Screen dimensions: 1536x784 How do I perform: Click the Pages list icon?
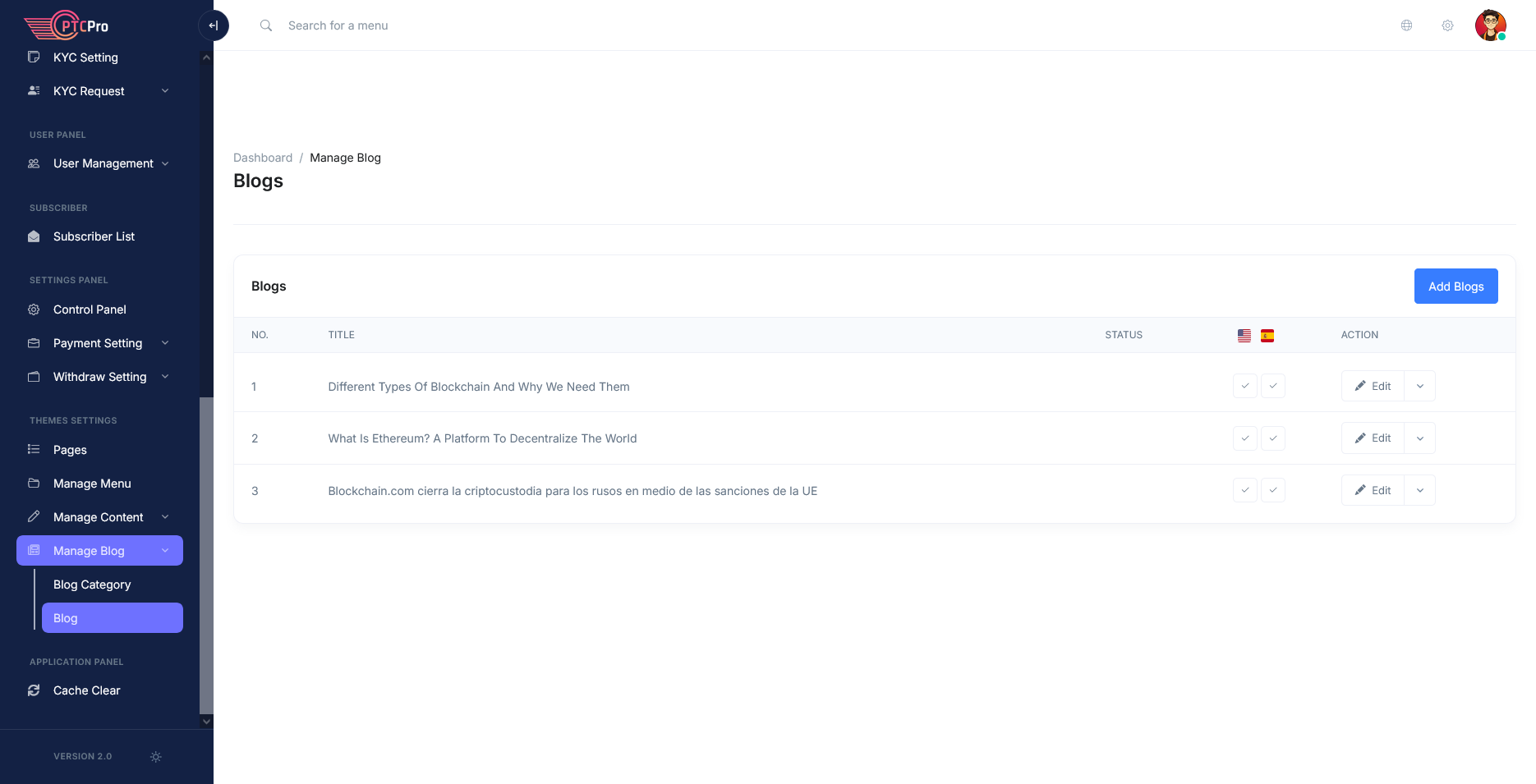point(34,450)
